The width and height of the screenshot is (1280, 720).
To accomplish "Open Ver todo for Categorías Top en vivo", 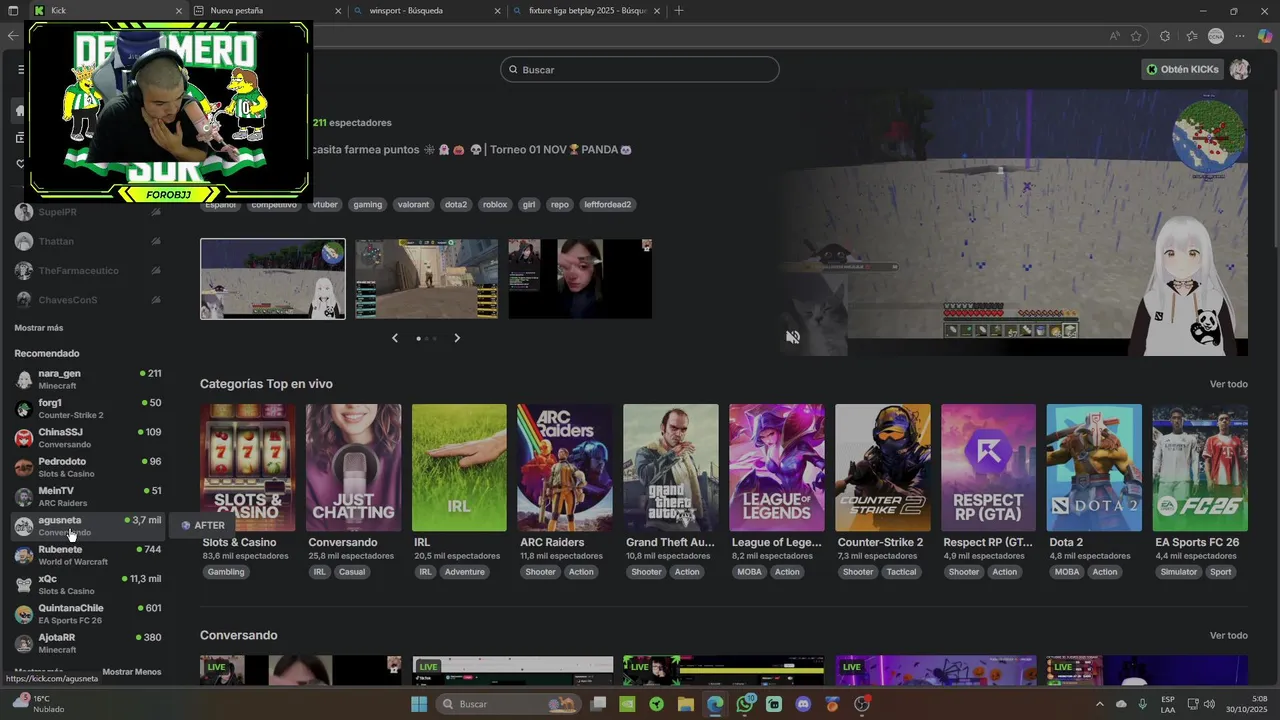I will [x=1229, y=384].
